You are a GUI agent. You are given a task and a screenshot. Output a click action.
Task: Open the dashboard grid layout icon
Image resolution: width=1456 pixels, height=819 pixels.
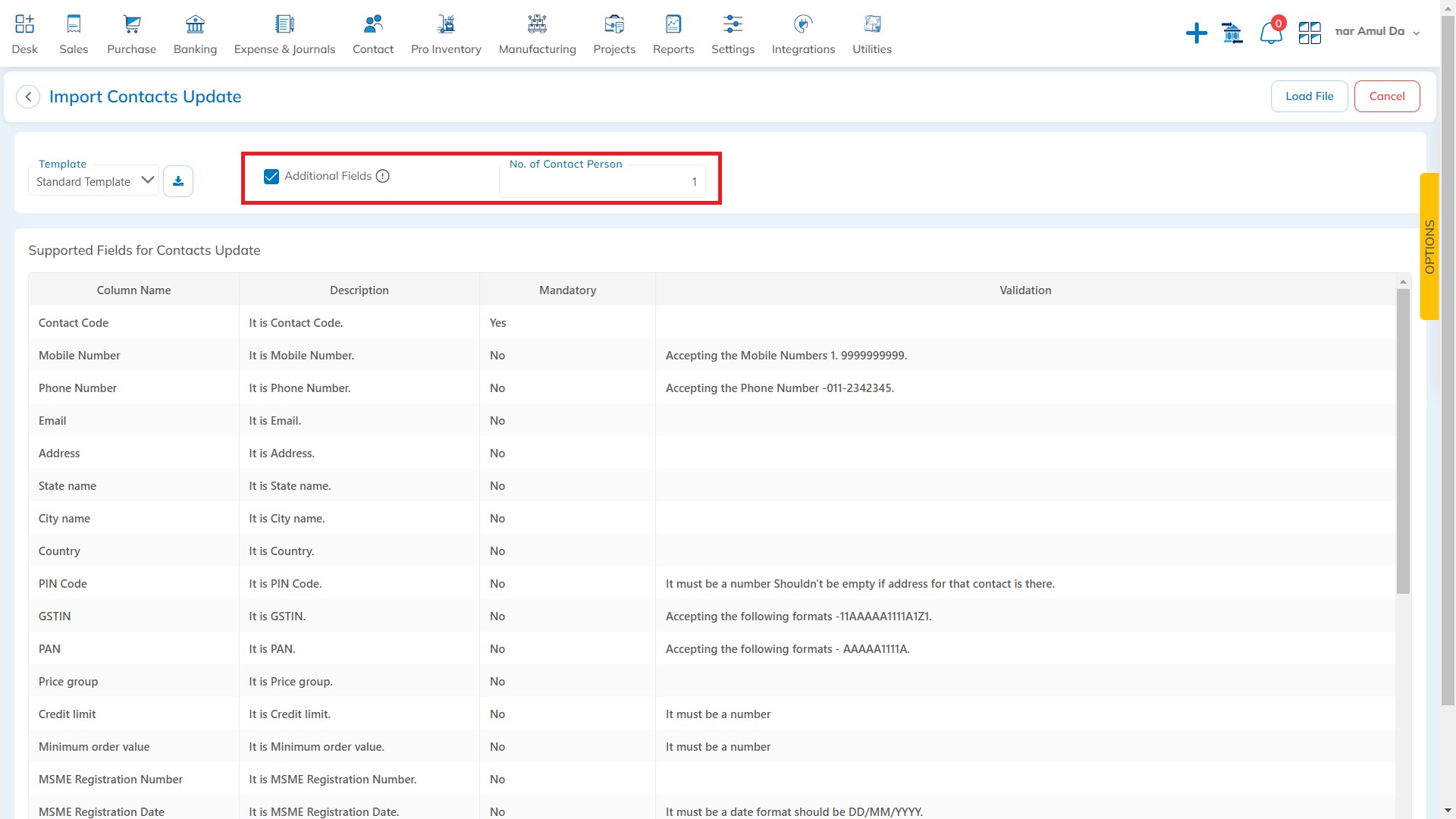1310,33
